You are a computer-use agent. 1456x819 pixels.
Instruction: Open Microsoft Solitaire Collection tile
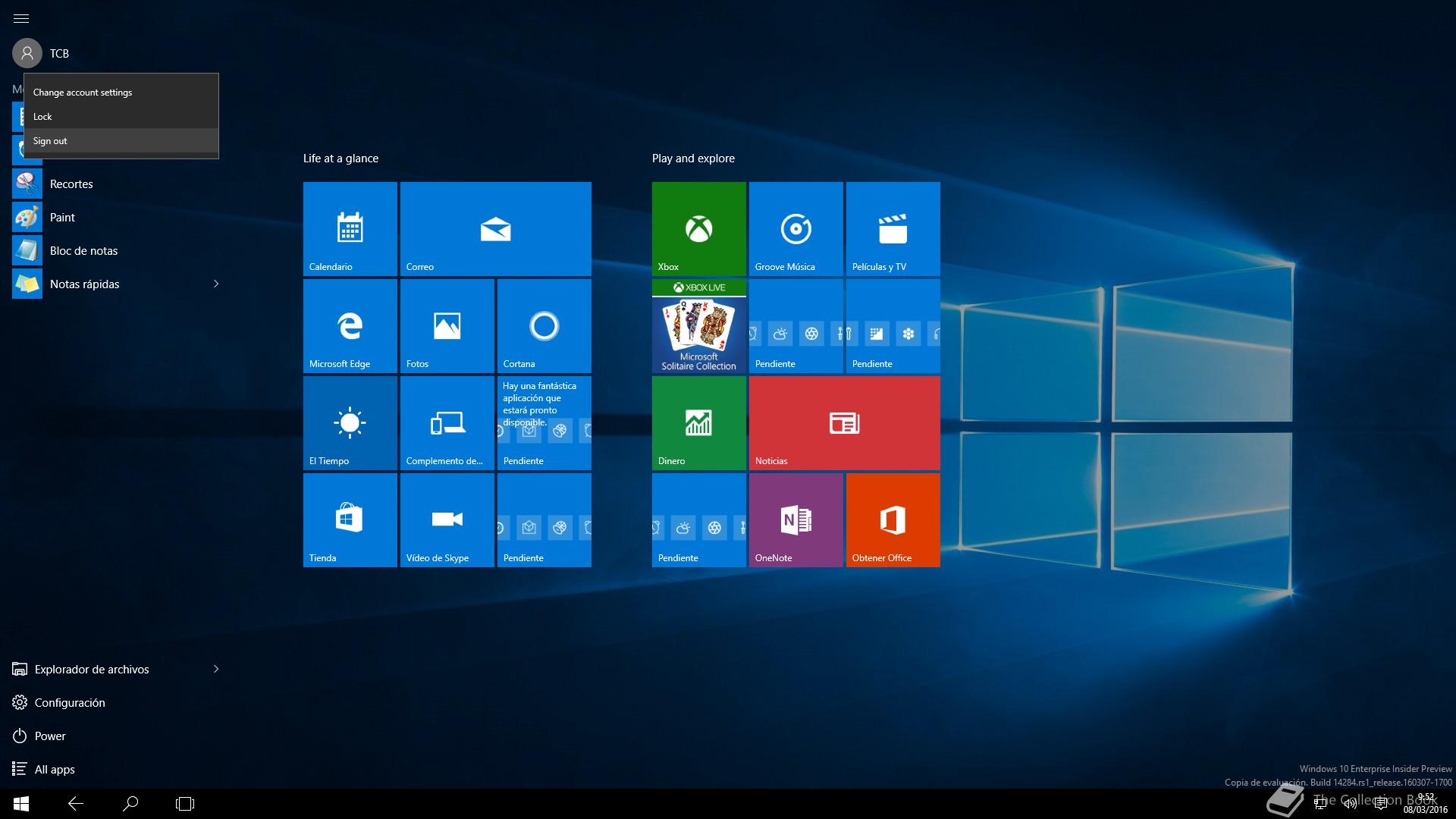[x=699, y=325]
